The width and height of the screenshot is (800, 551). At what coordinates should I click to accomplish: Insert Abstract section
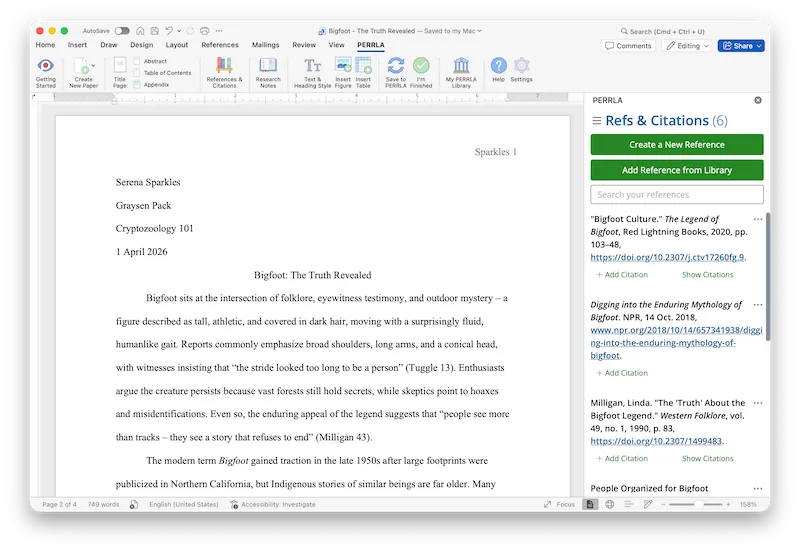(x=150, y=61)
